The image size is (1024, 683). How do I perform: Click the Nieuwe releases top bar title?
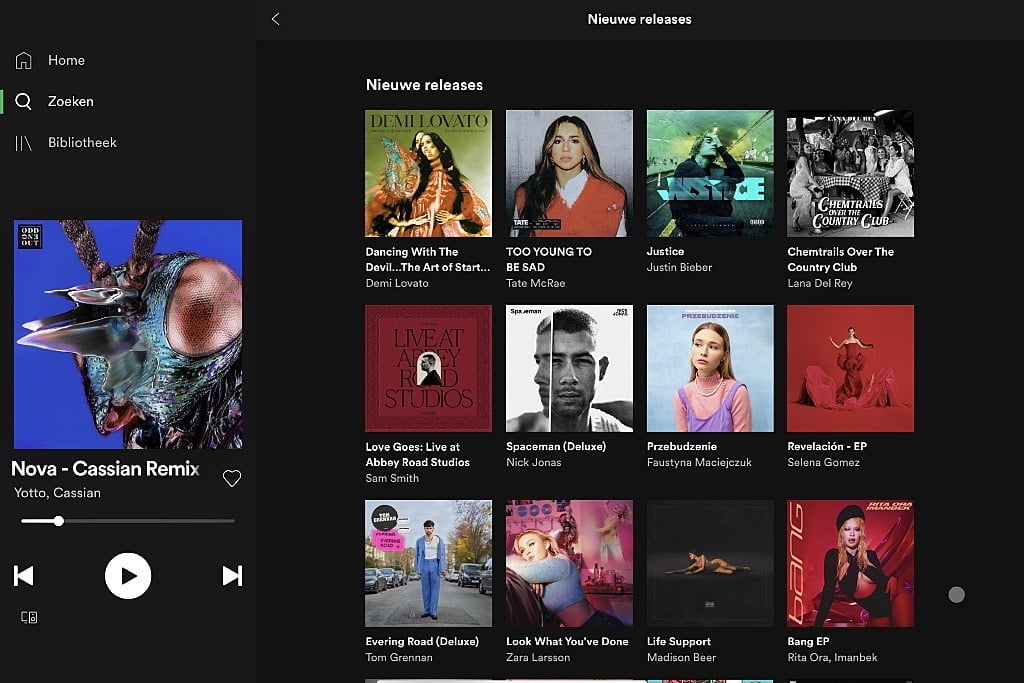[639, 19]
